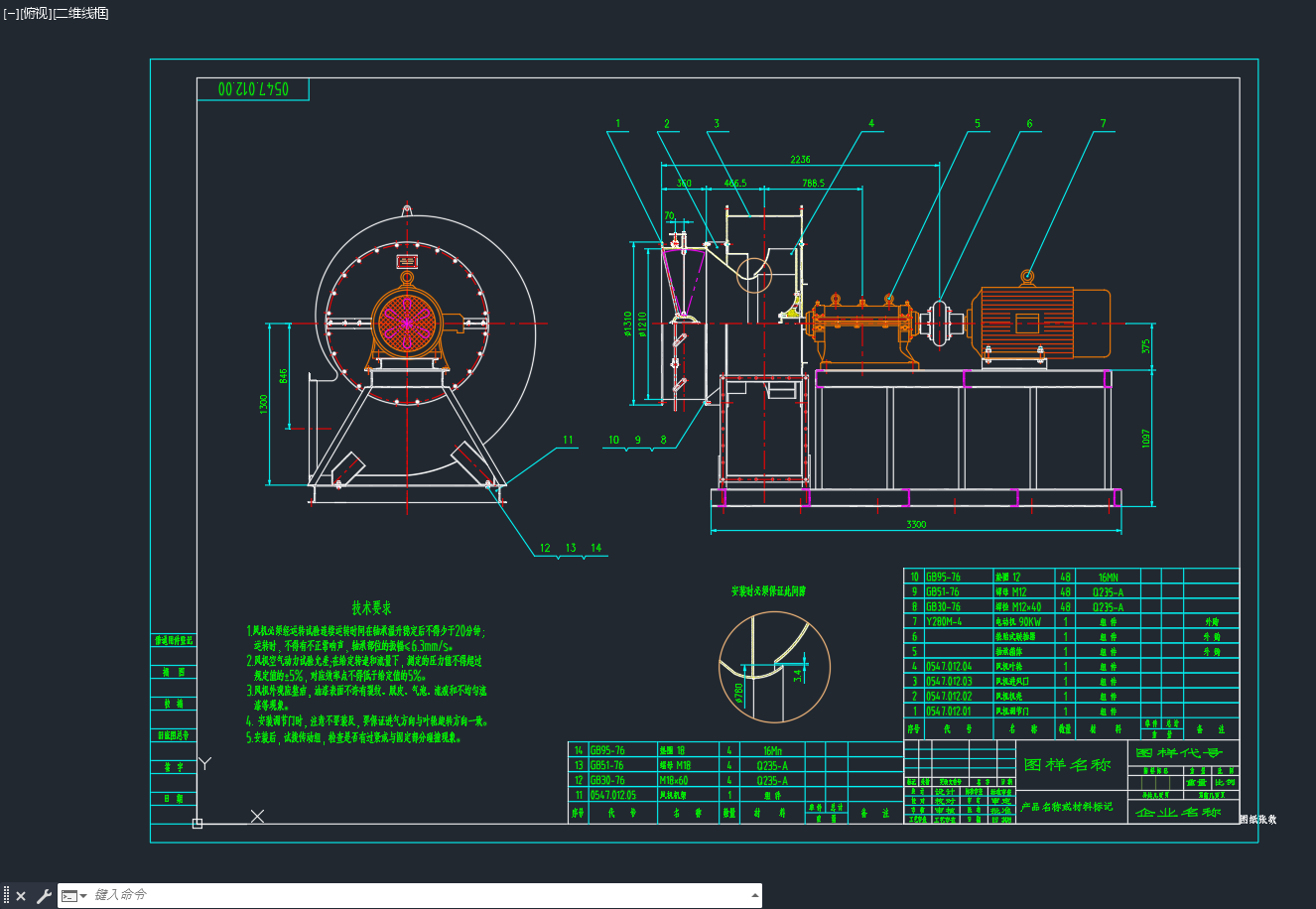The height and width of the screenshot is (909, 1316).
Task: Close the command line with its X icon
Action: point(21,896)
